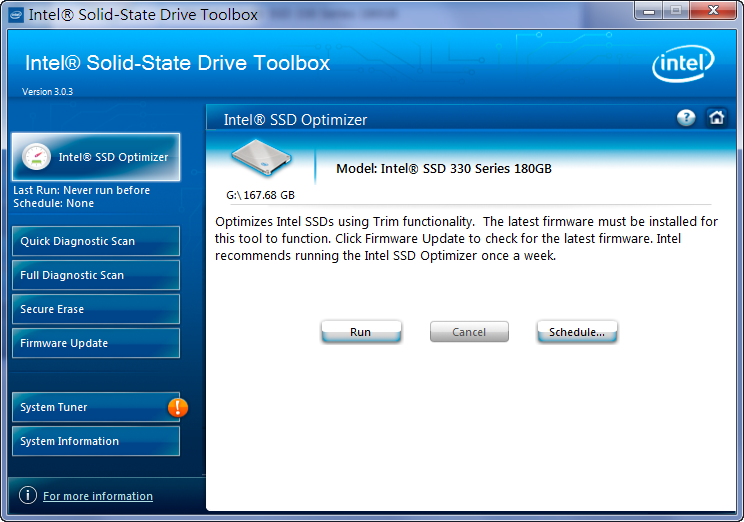This screenshot has width=744, height=522.
Task: Run the SSD Optimizer
Action: click(x=361, y=332)
